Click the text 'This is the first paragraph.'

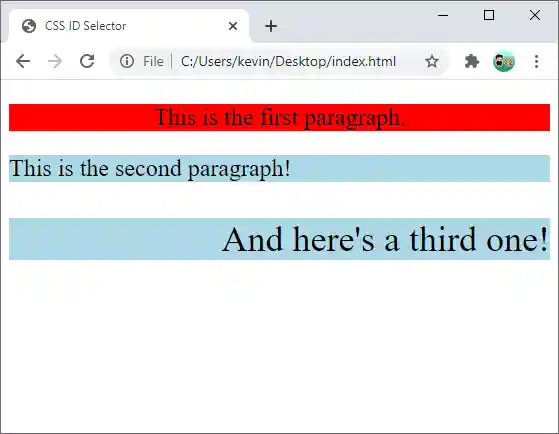pos(280,117)
